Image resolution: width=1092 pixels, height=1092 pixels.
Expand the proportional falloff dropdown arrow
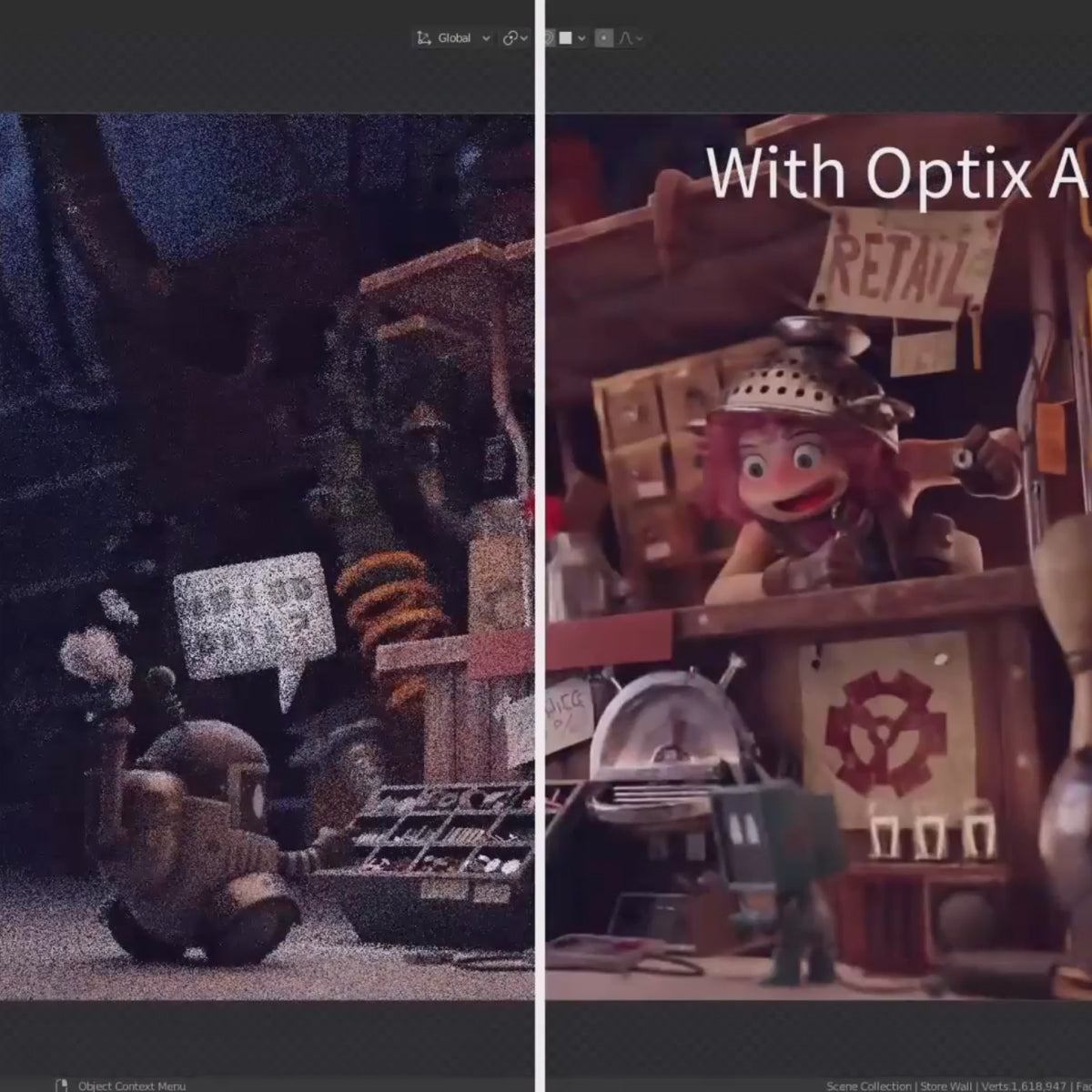tap(640, 38)
